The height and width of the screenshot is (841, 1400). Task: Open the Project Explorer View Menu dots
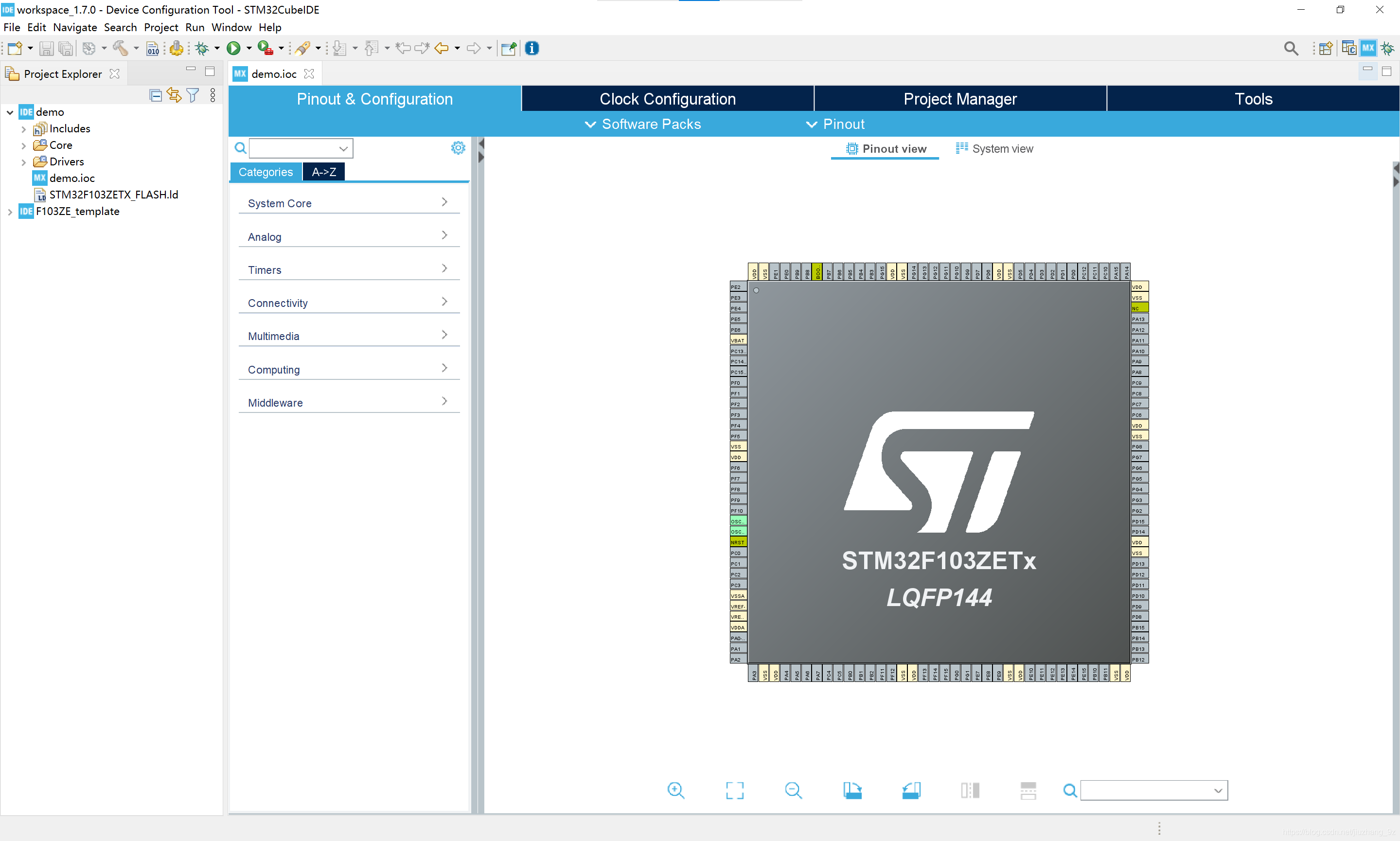213,95
